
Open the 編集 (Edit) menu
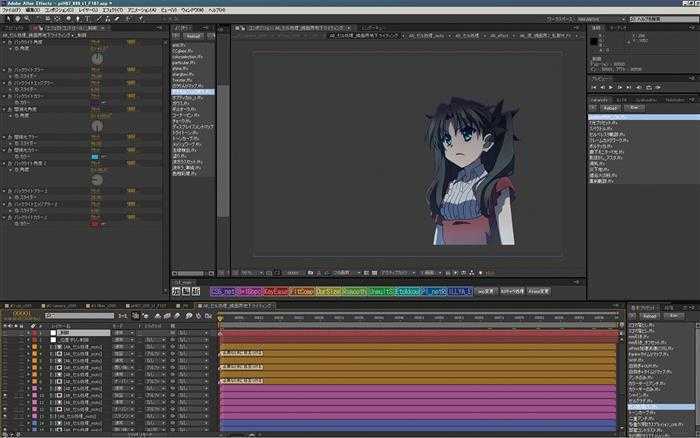[33, 10]
